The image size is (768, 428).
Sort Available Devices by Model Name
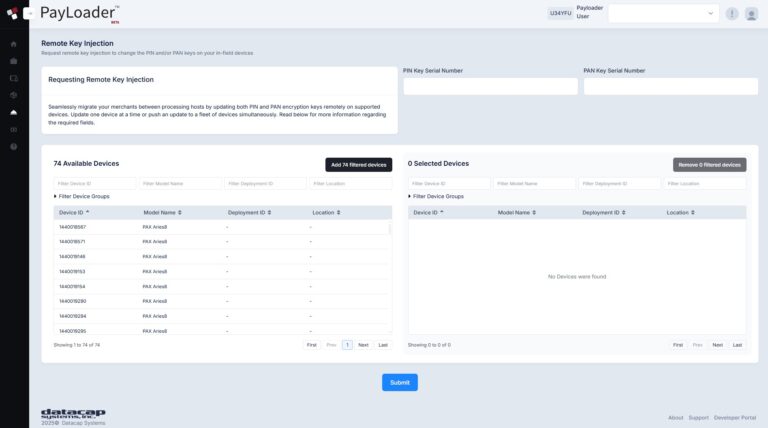point(163,213)
